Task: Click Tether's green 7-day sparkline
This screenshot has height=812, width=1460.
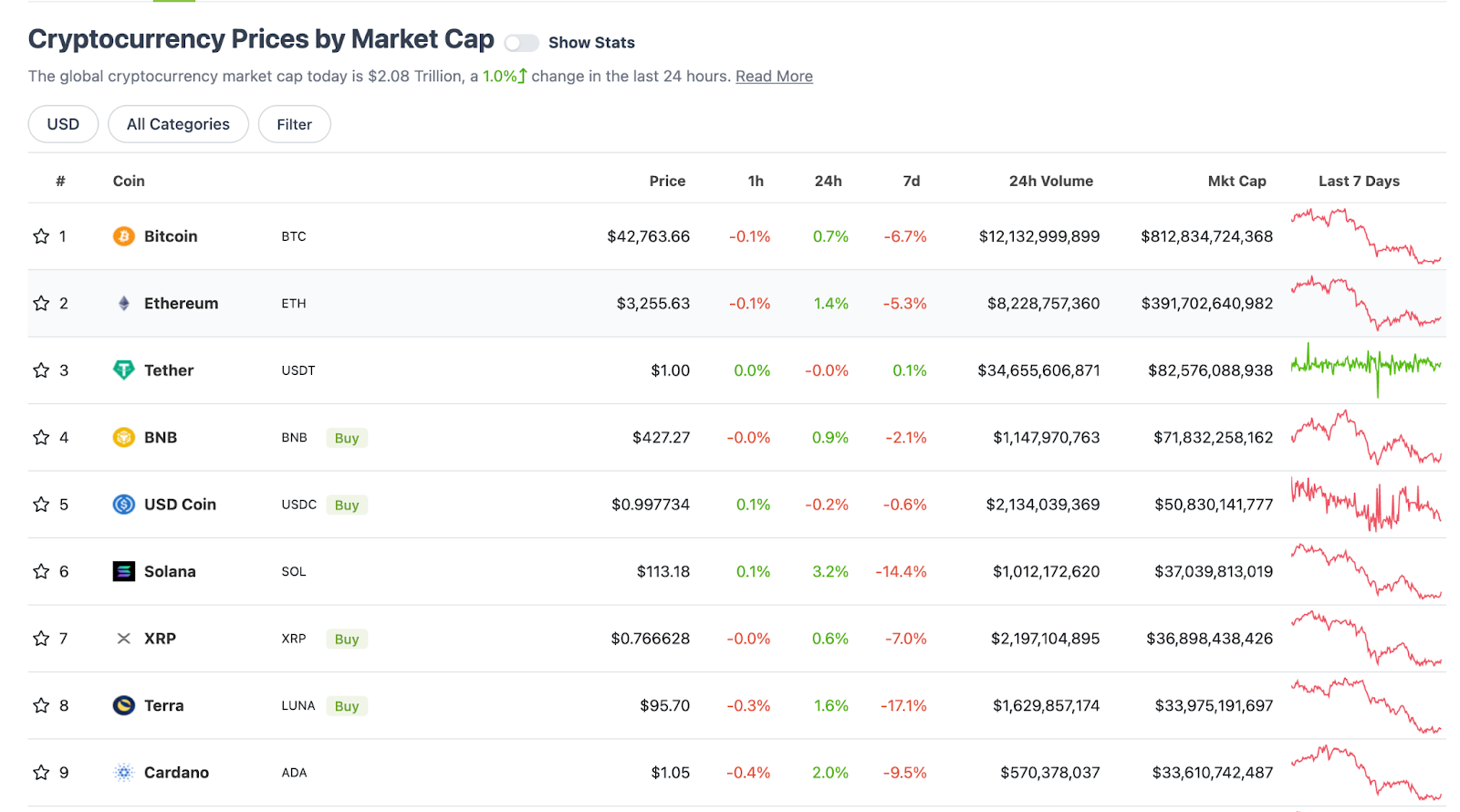Action: pos(1366,370)
